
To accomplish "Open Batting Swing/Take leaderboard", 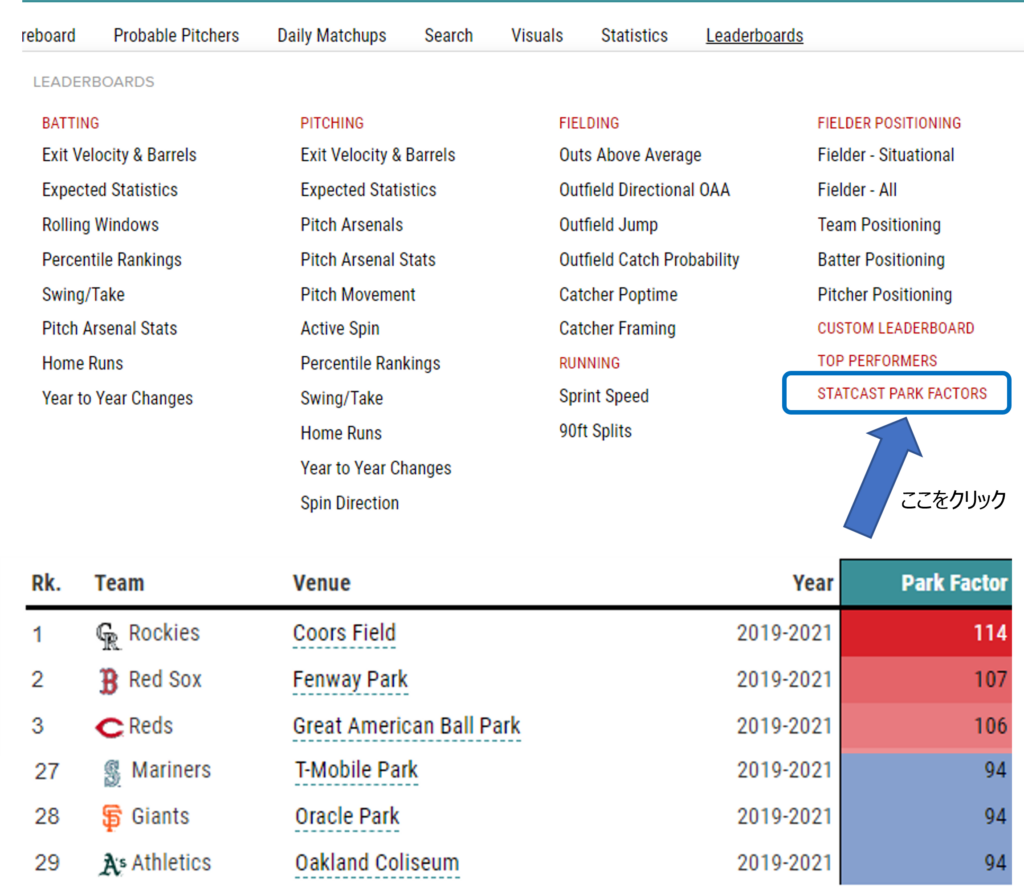I will (x=83, y=295).
